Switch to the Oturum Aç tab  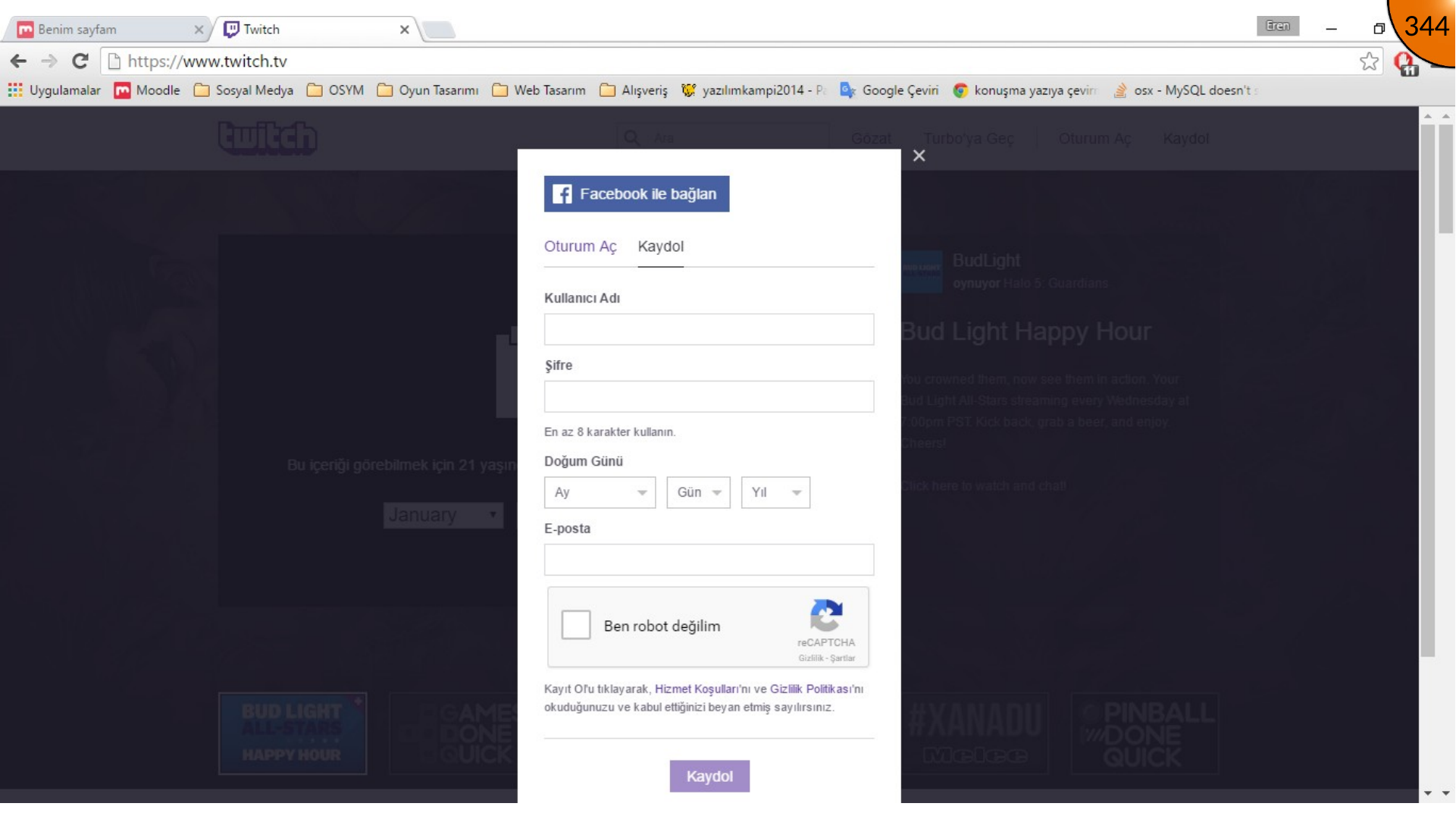[x=581, y=246]
